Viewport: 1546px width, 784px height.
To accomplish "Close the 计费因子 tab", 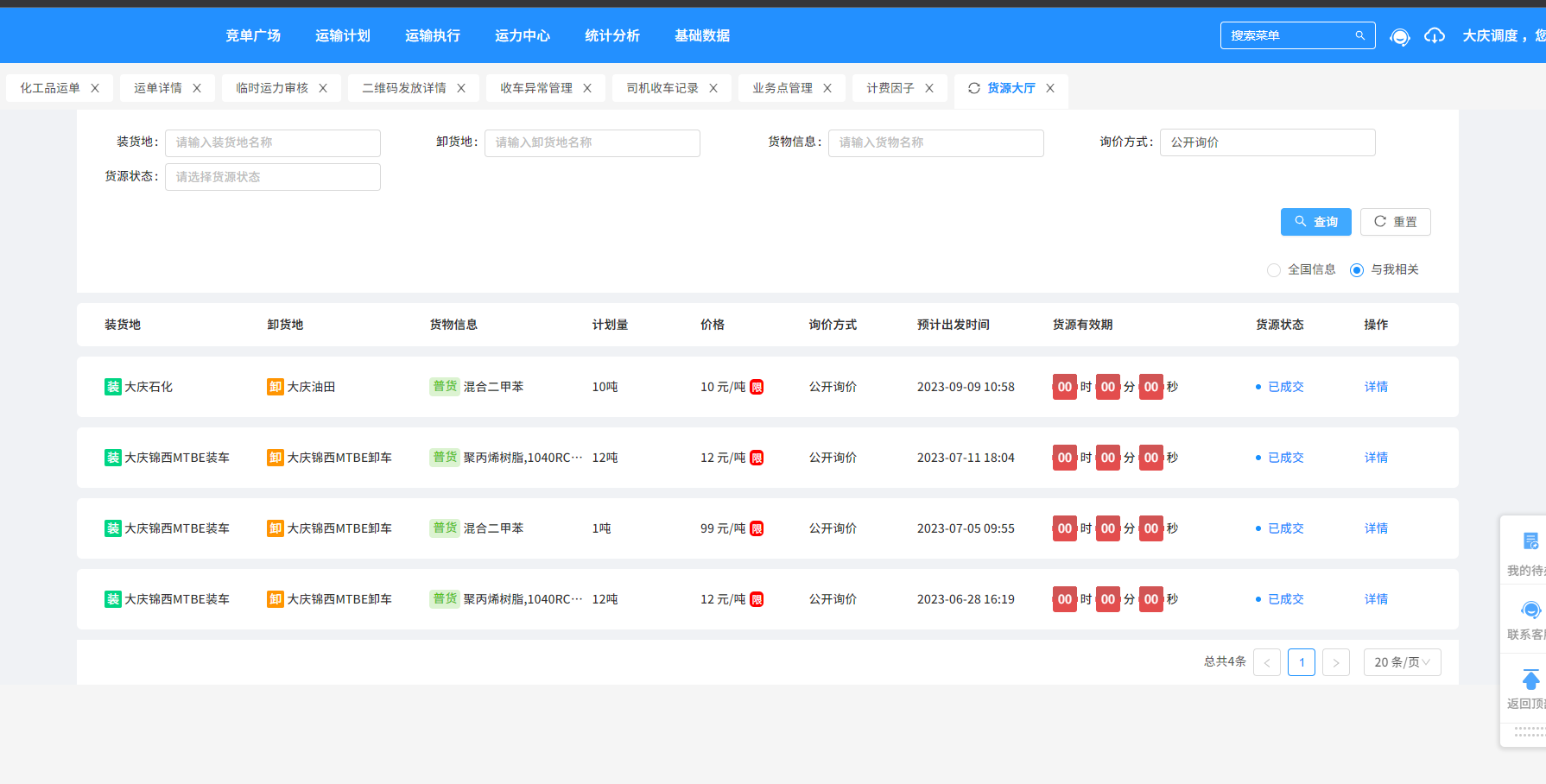I will pyautogui.click(x=929, y=88).
